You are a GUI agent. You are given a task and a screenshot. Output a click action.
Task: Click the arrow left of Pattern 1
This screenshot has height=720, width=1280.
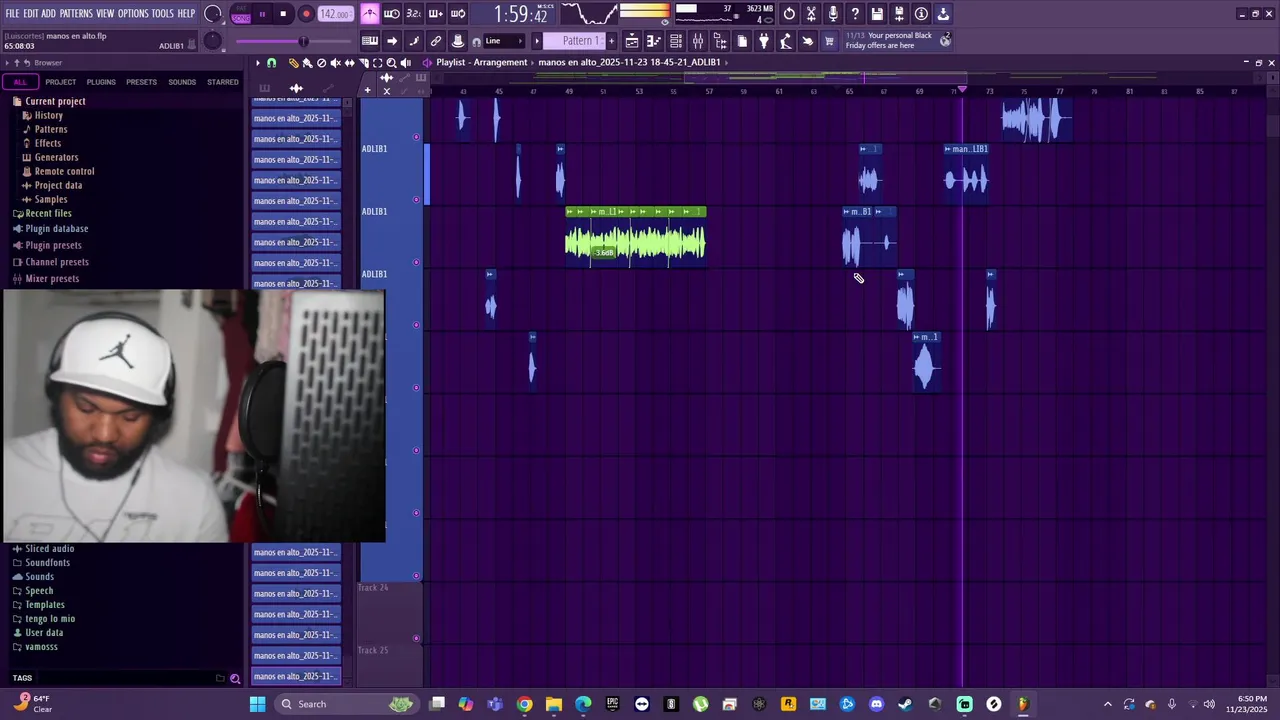pyautogui.click(x=537, y=41)
